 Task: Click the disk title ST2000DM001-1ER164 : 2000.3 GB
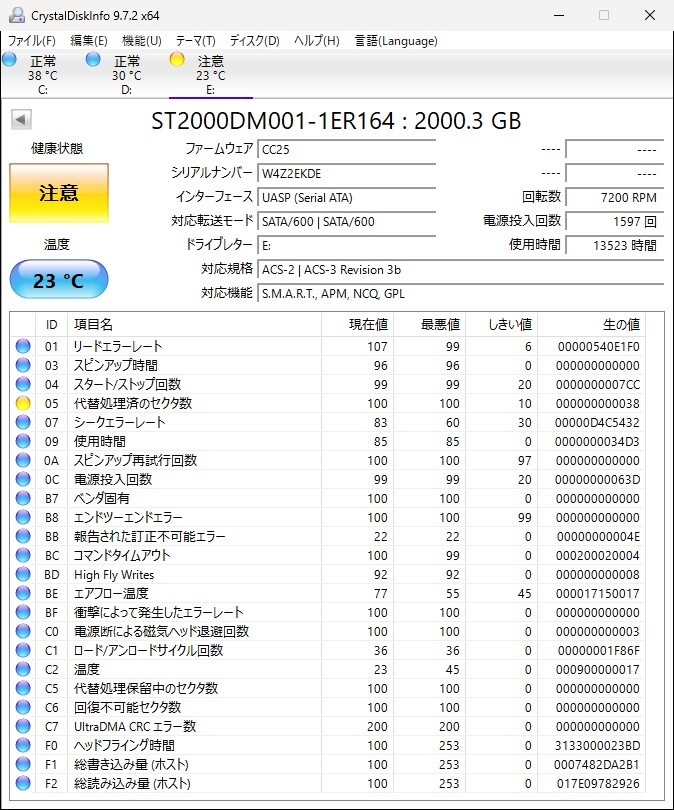tap(336, 120)
